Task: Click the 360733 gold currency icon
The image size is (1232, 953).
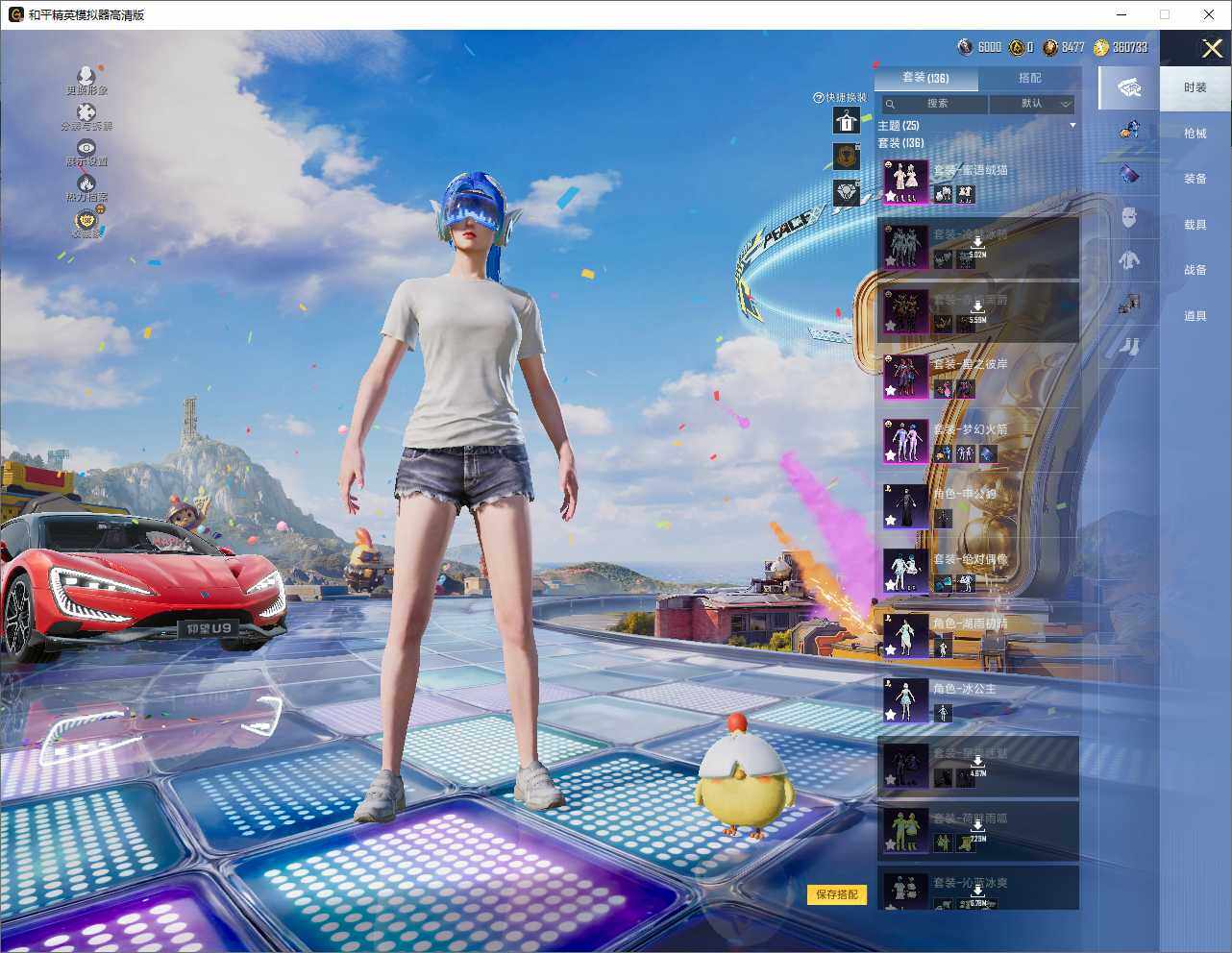Action: tap(1101, 47)
